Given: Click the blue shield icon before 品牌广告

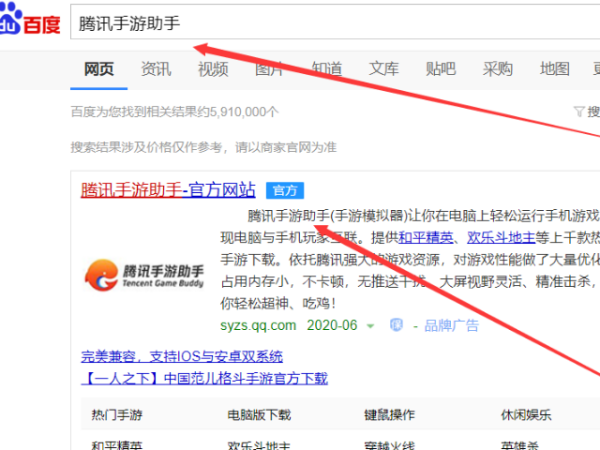Looking at the screenshot, I should (x=396, y=325).
